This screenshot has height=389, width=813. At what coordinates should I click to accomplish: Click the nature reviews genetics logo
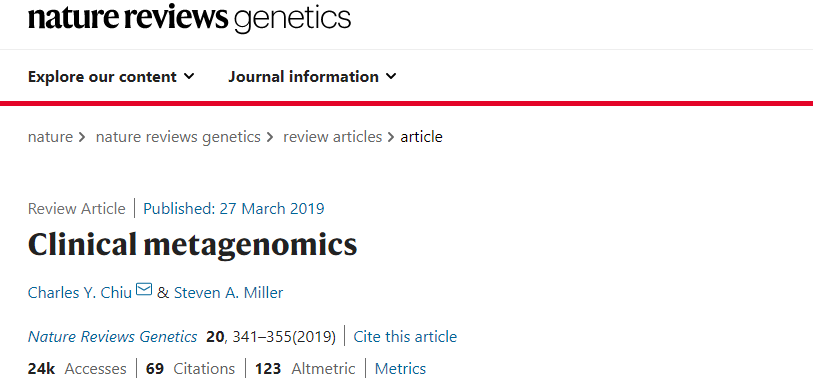[x=189, y=17]
